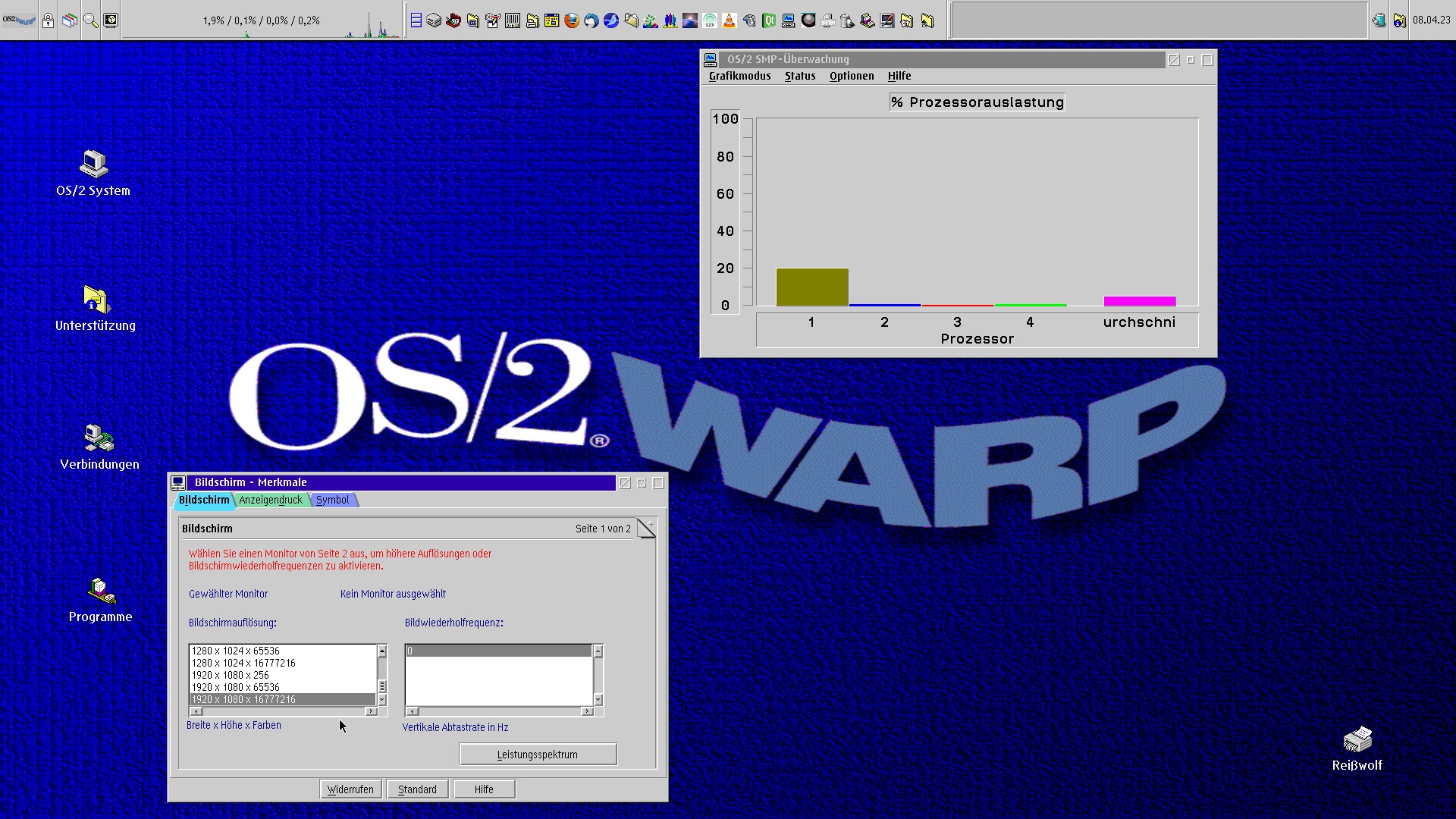1456x819 pixels.
Task: Select resolution 1920 x 1080 x 65536
Action: tap(283, 687)
